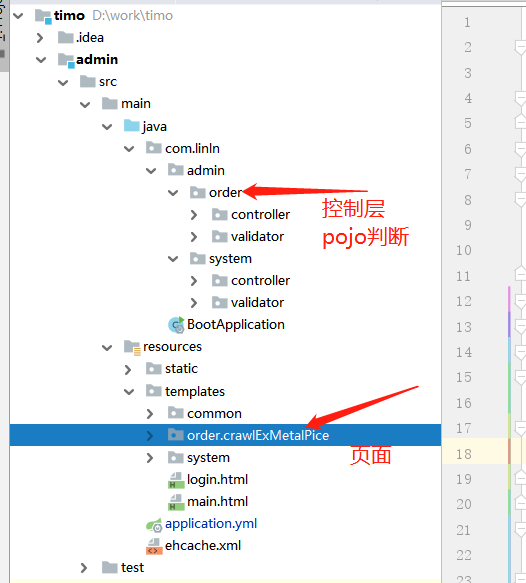Collapse the src folder

(x=63, y=83)
